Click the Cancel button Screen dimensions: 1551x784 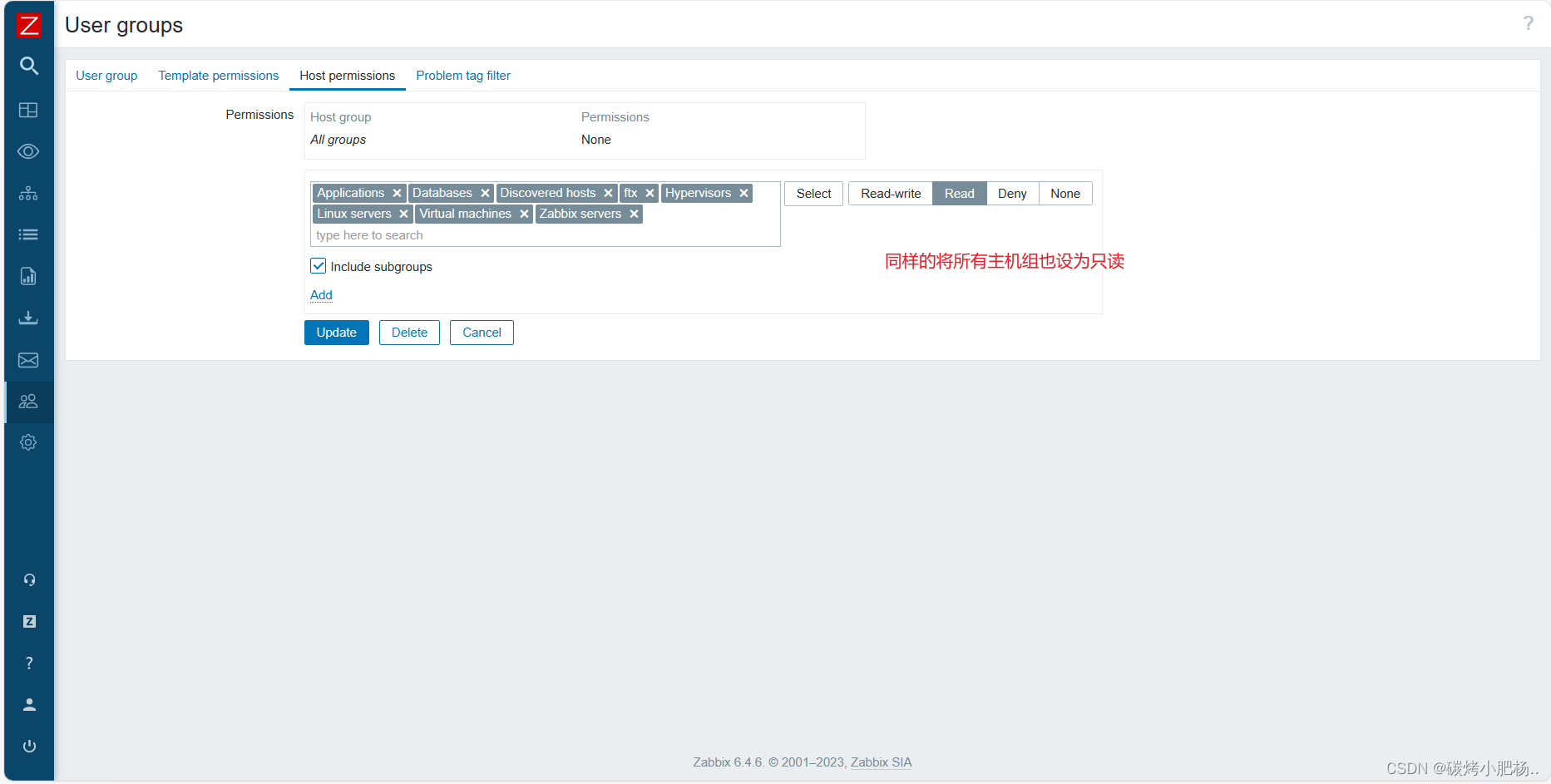click(x=482, y=333)
